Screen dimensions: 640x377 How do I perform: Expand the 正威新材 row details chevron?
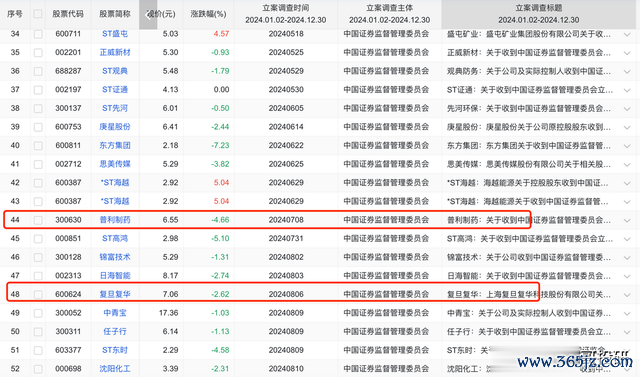(627, 53)
